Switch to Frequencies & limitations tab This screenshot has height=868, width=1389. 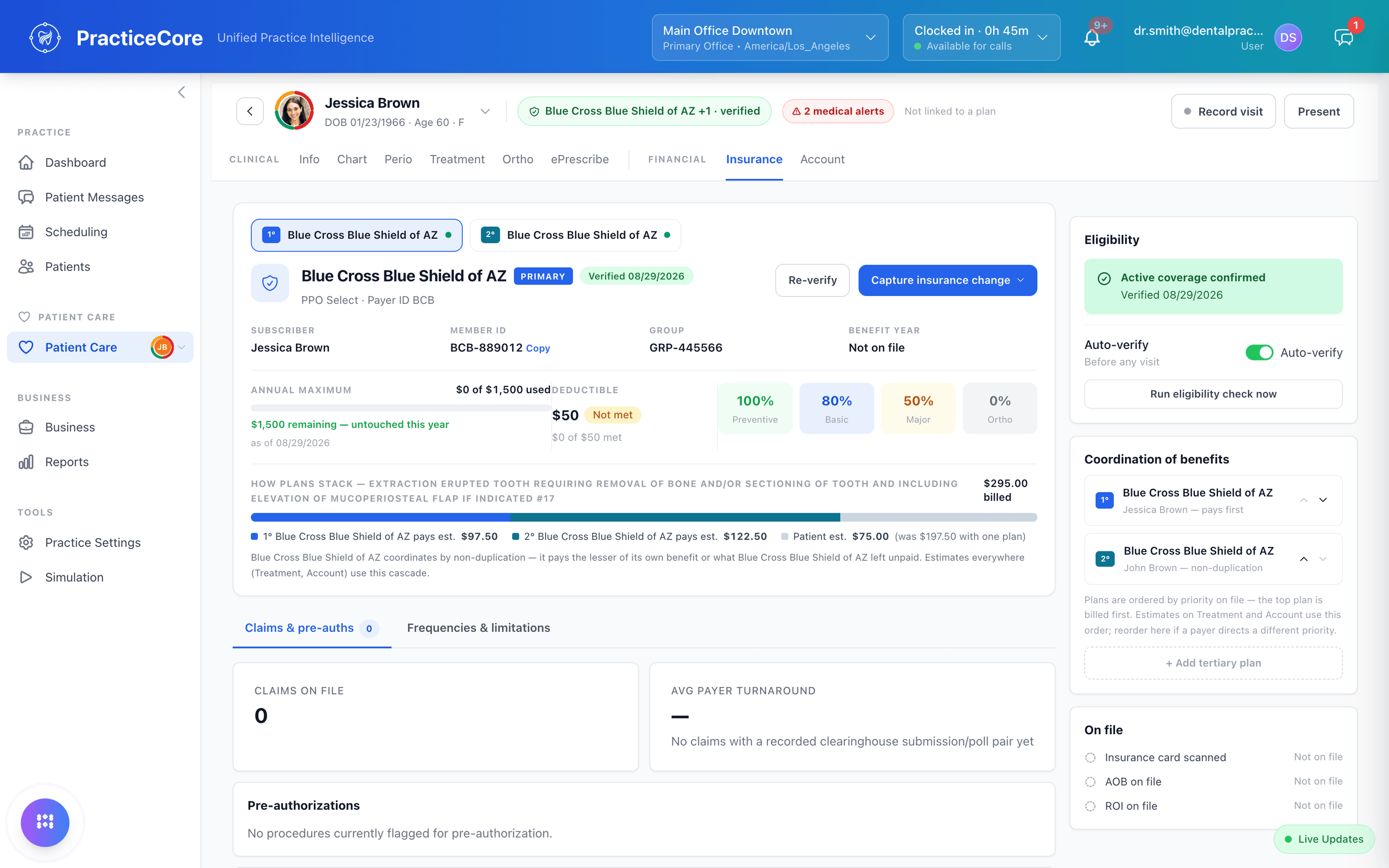click(478, 628)
